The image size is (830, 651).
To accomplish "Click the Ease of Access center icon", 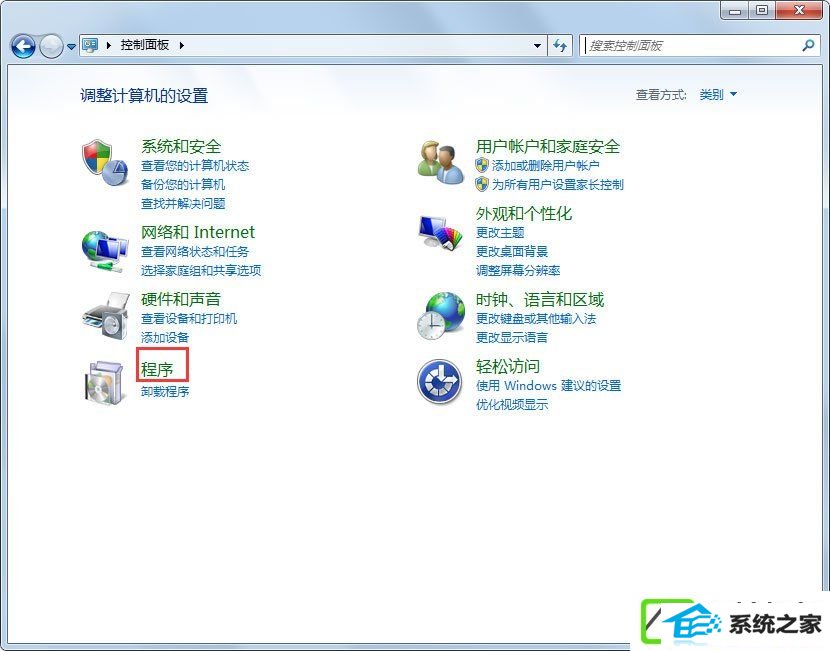I will [x=439, y=382].
